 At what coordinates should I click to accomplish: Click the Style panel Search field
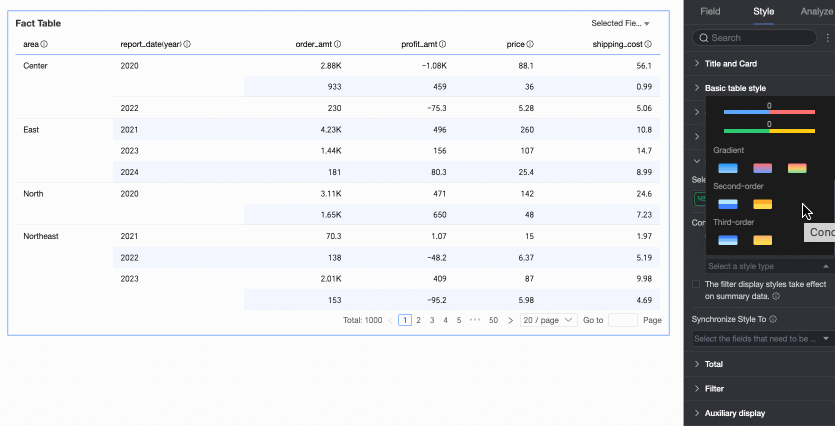coord(754,38)
